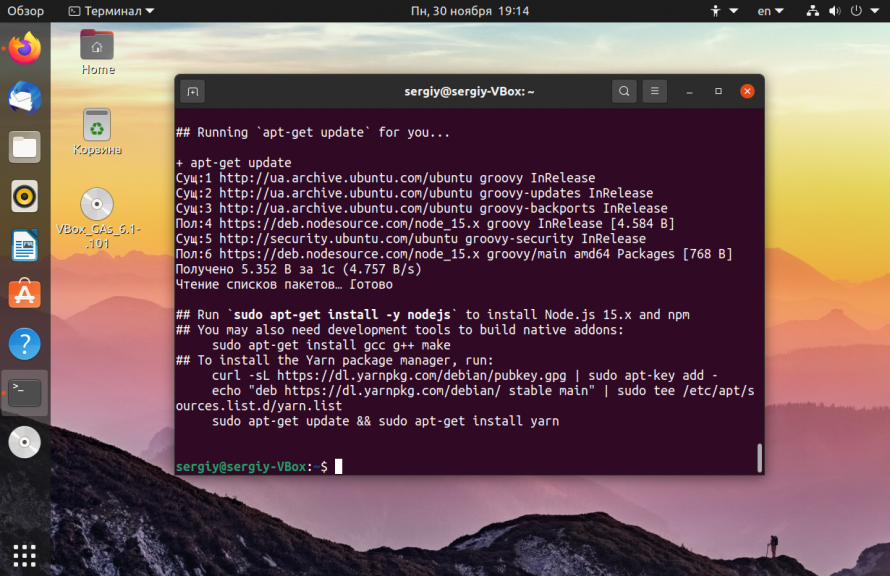The height and width of the screenshot is (576, 890).
Task: Open the en keyboard layout dropdown
Action: coord(770,11)
